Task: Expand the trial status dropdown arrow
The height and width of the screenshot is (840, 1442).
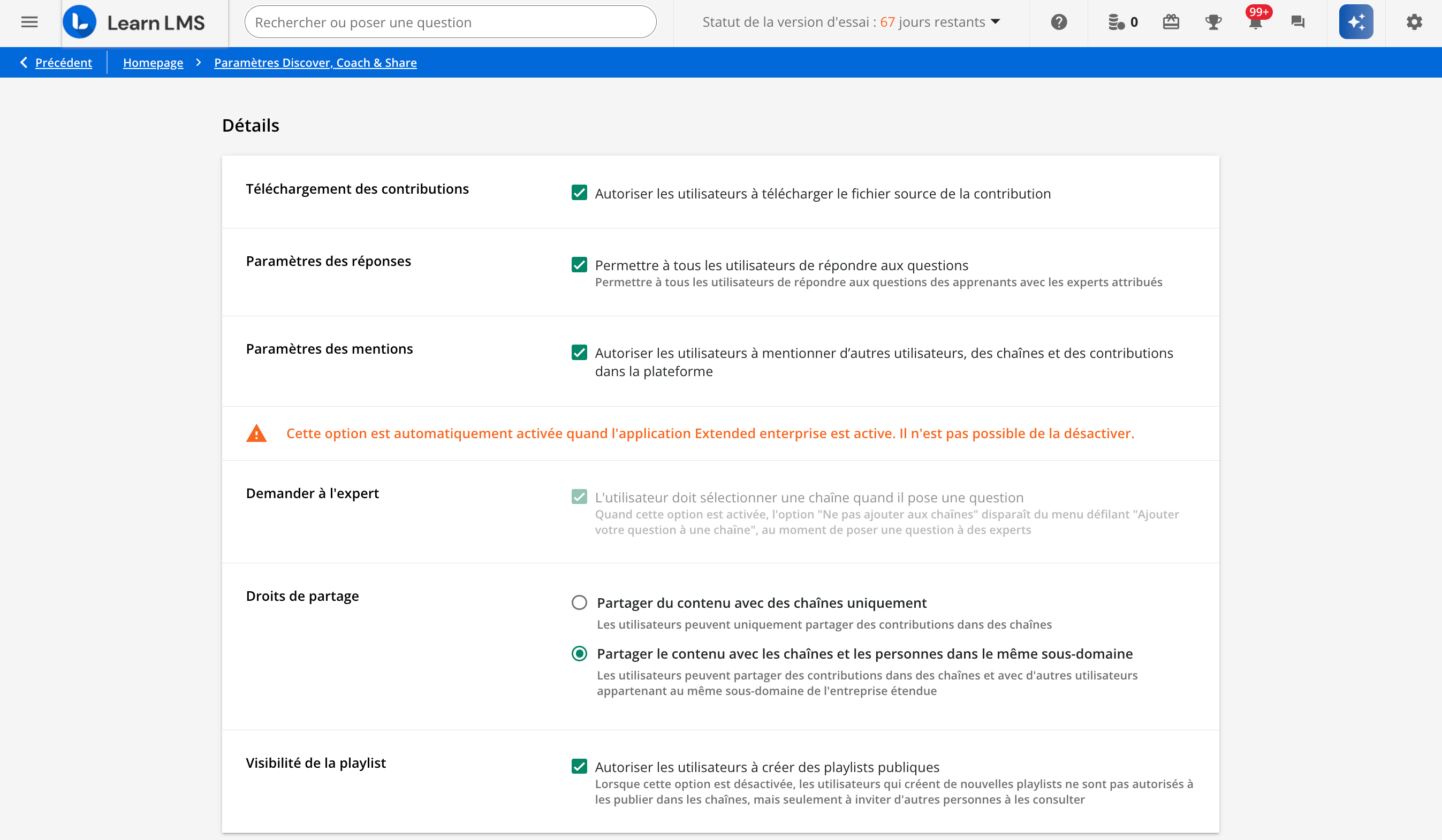Action: 996,22
